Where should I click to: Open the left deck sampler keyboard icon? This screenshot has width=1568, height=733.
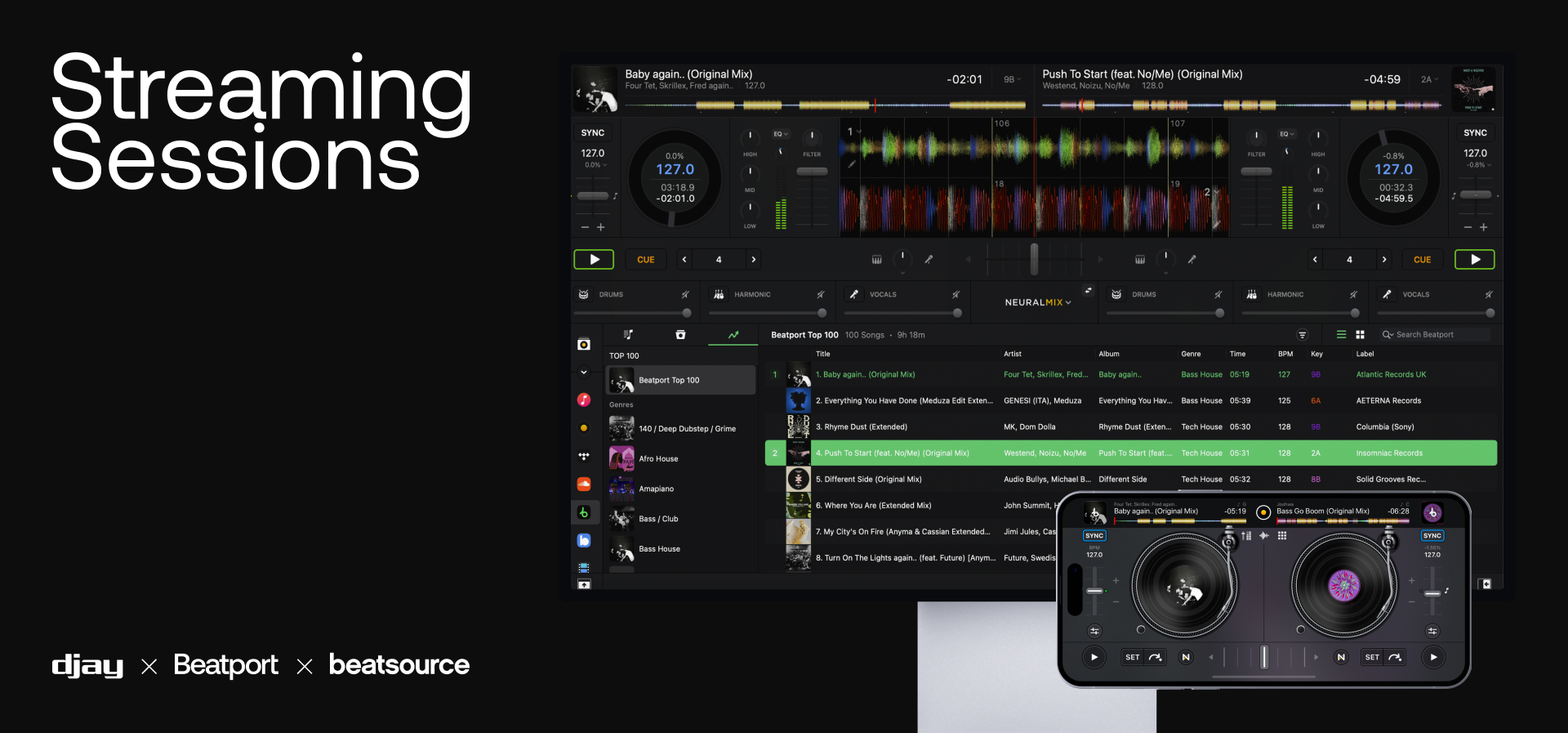[876, 260]
